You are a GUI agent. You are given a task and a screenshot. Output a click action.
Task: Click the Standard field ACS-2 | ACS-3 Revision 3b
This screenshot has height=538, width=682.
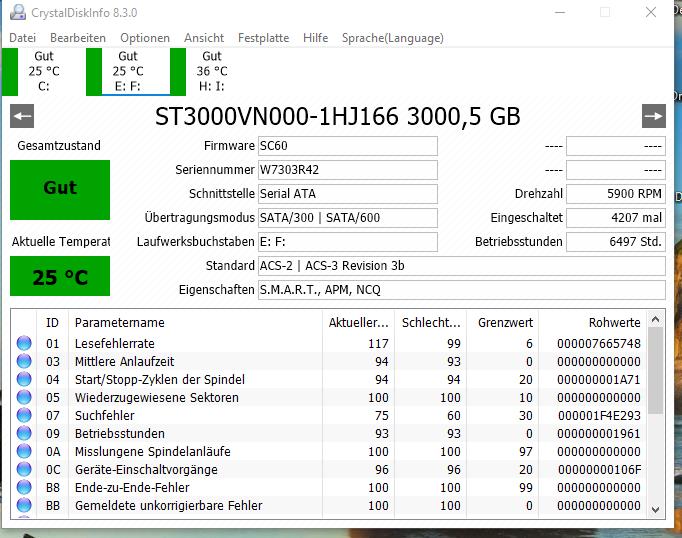[462, 266]
